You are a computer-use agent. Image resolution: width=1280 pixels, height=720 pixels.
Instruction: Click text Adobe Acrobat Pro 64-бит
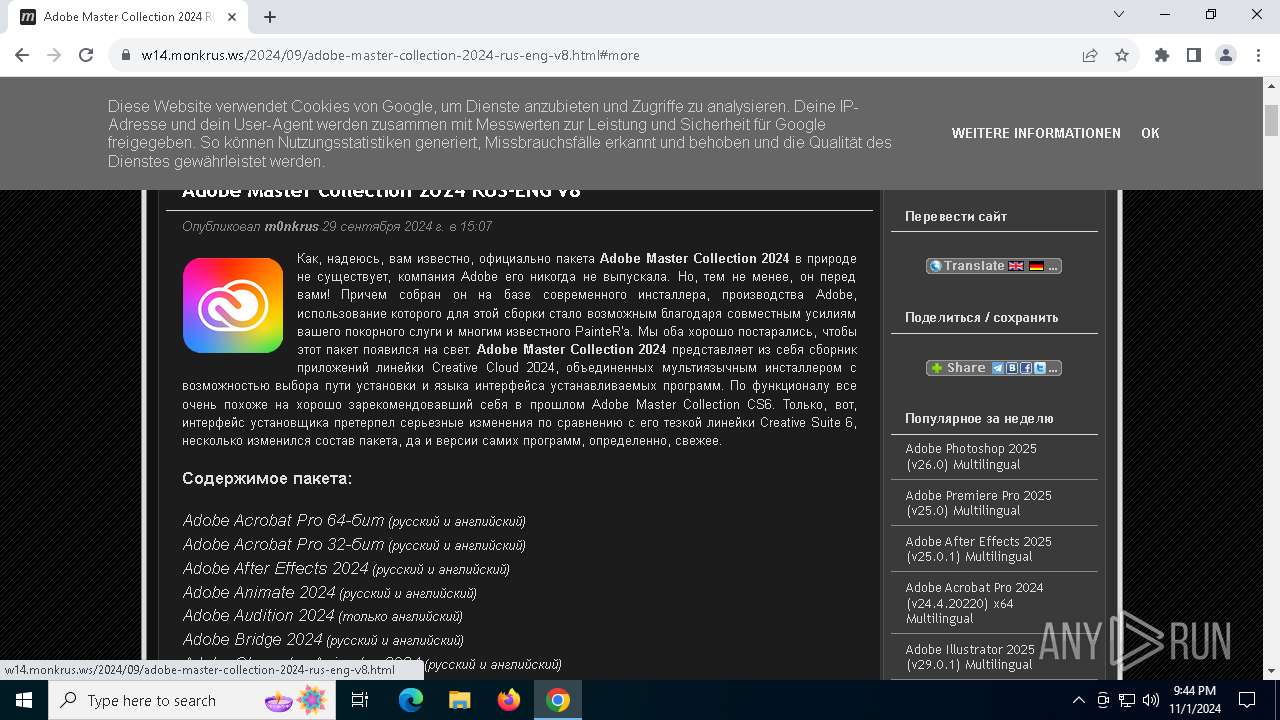click(x=283, y=520)
